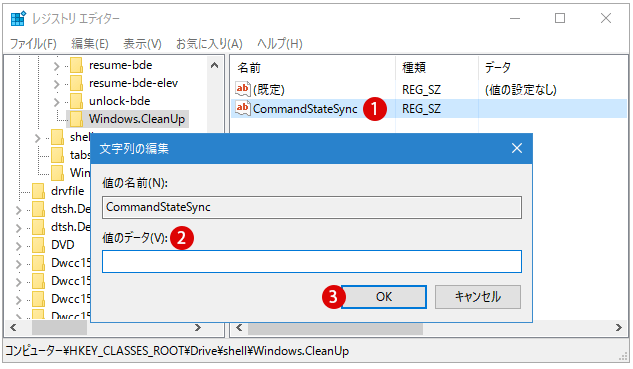Click the string icon beside (既定) value
The height and width of the screenshot is (369, 633).
(243, 89)
